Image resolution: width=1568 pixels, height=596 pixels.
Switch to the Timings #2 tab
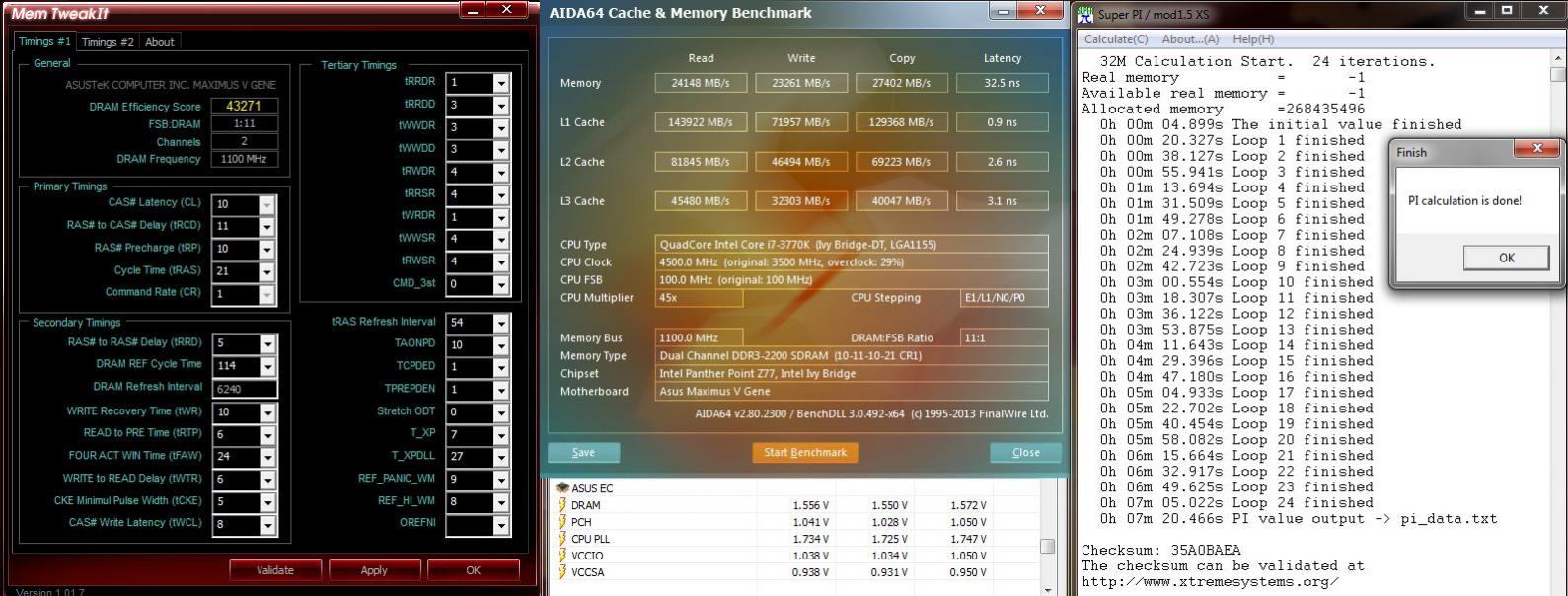coord(108,42)
